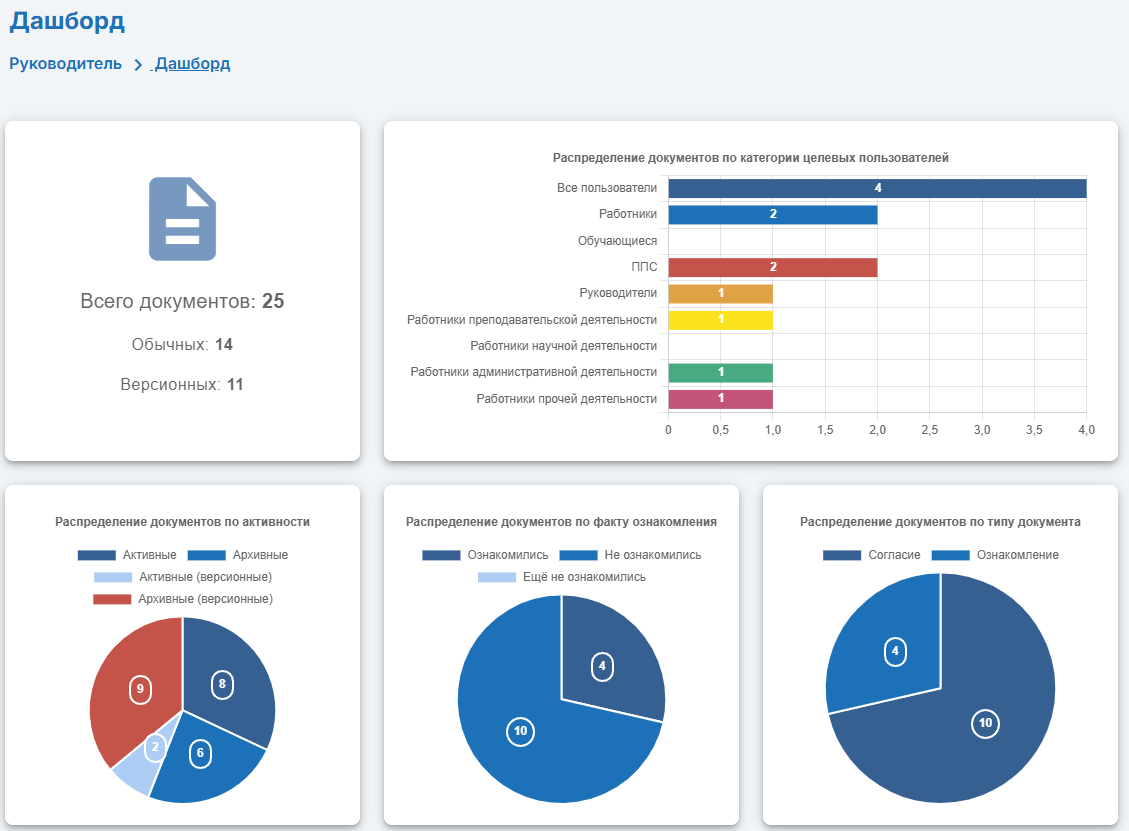Click the document file icon

coord(182,219)
